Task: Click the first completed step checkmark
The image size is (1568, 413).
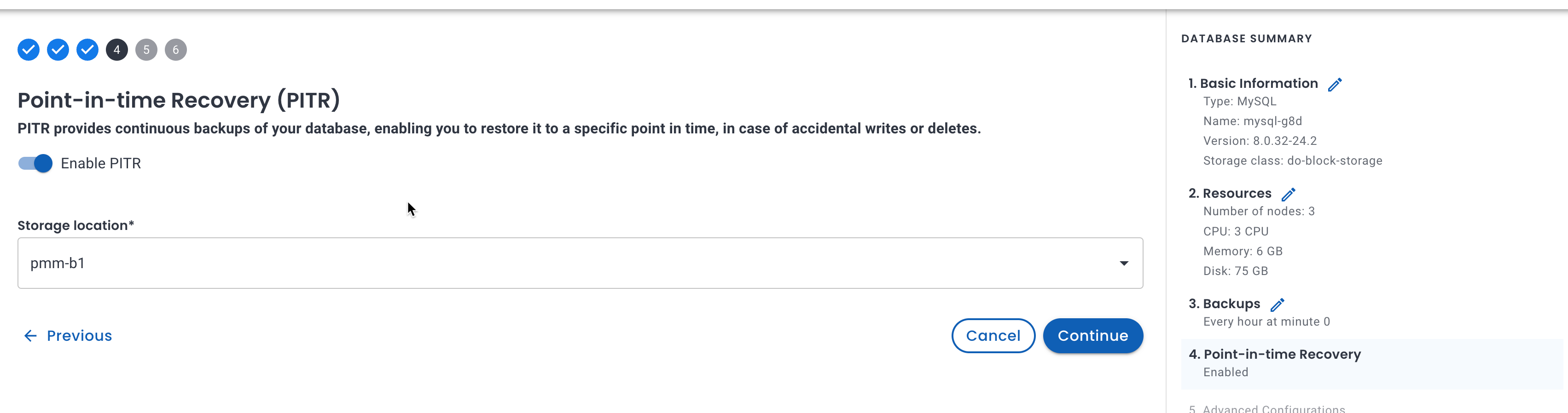Action: (28, 49)
